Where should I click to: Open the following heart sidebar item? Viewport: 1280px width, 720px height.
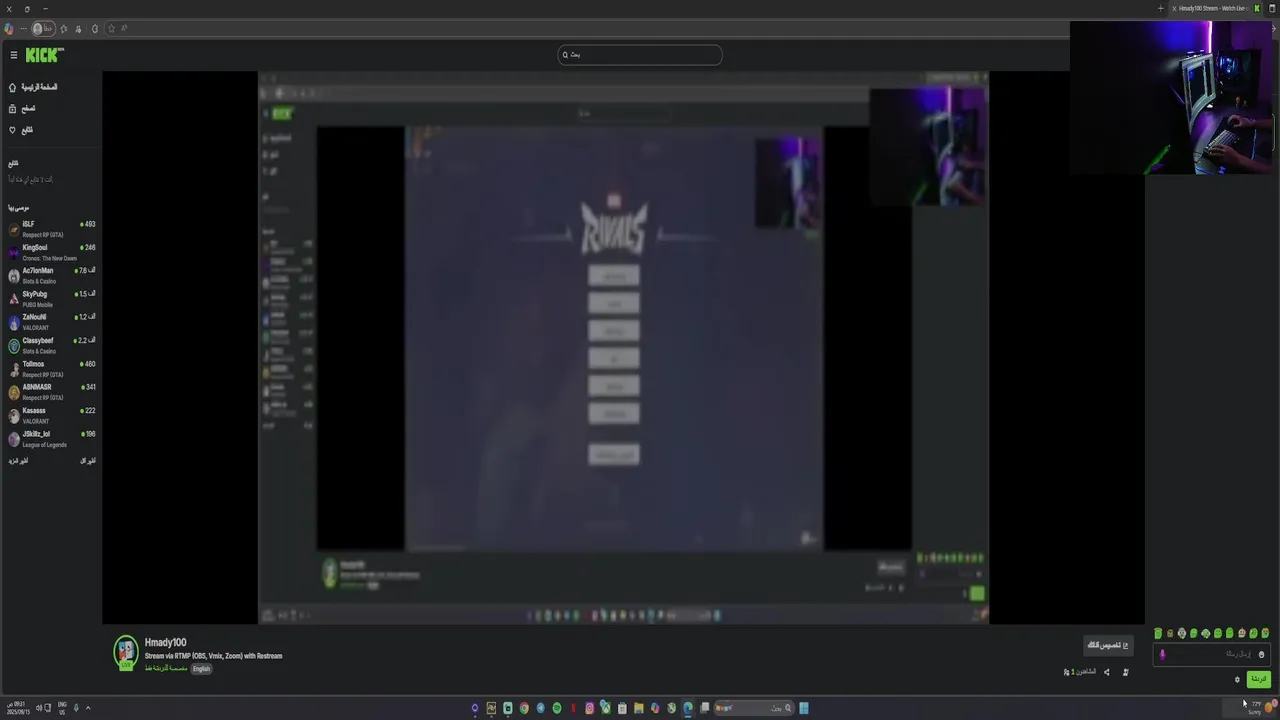click(x=21, y=130)
